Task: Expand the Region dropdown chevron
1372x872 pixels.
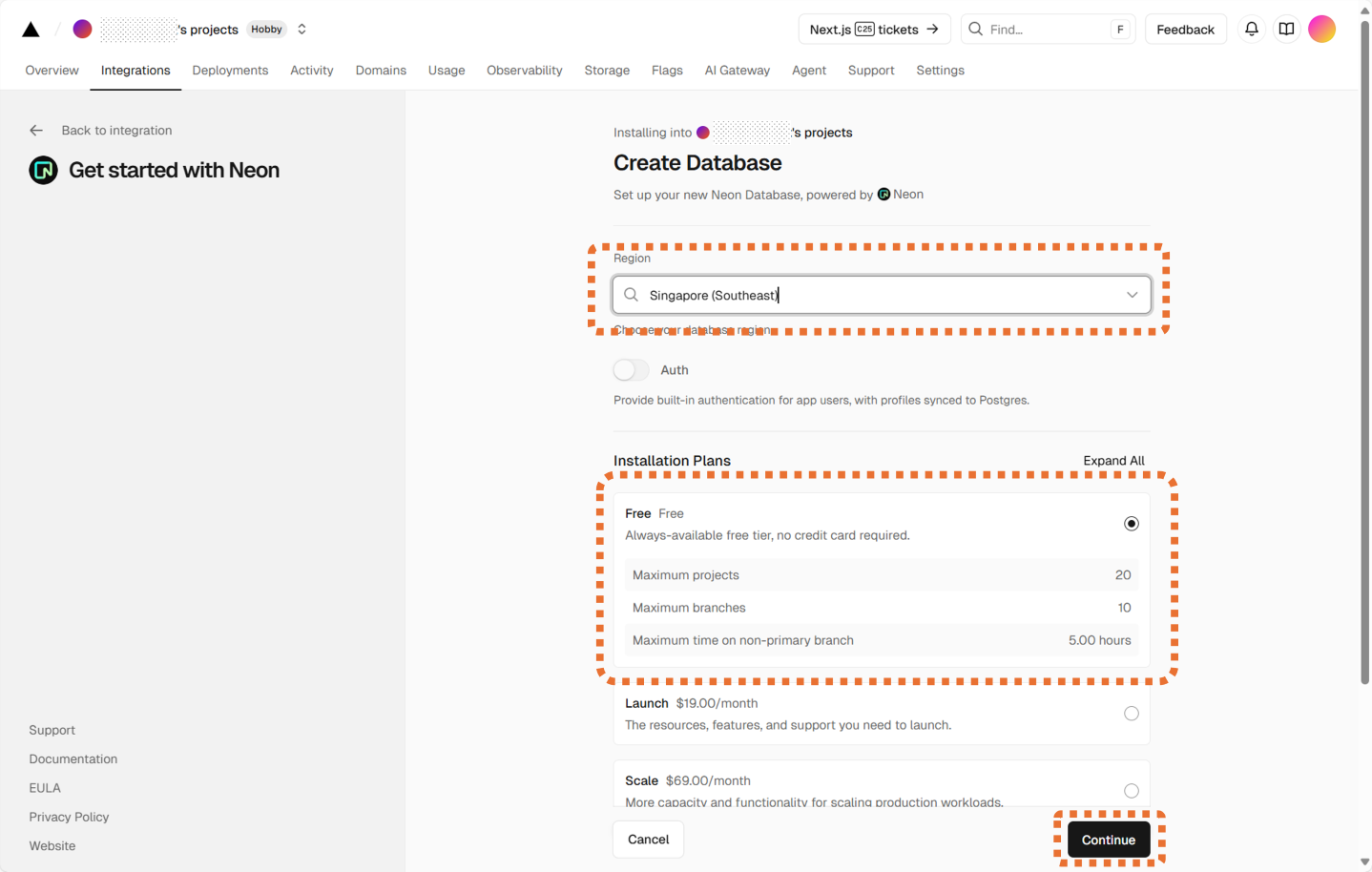Action: [x=1132, y=296]
